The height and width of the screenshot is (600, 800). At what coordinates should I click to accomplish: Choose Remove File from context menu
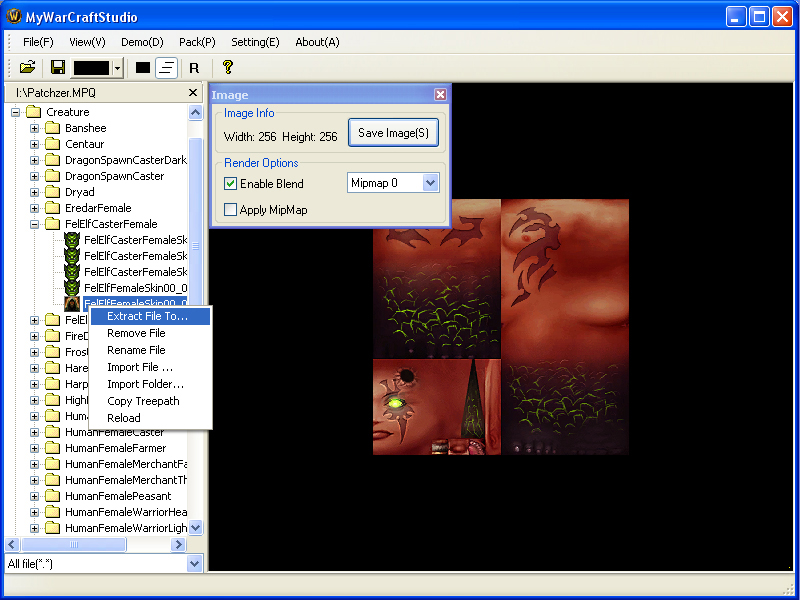pyautogui.click(x=150, y=333)
